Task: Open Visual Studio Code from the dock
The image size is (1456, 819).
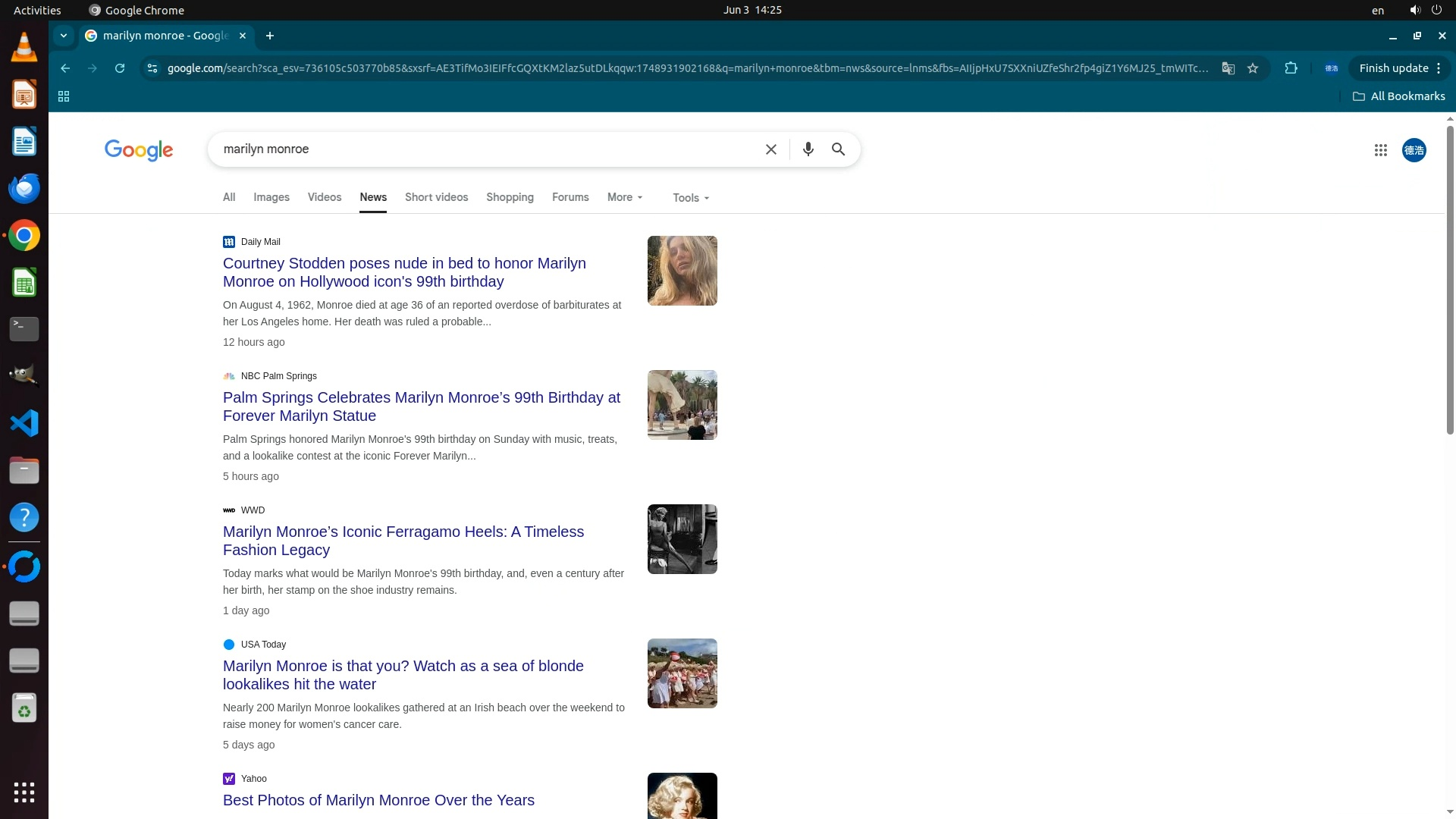Action: (x=24, y=423)
